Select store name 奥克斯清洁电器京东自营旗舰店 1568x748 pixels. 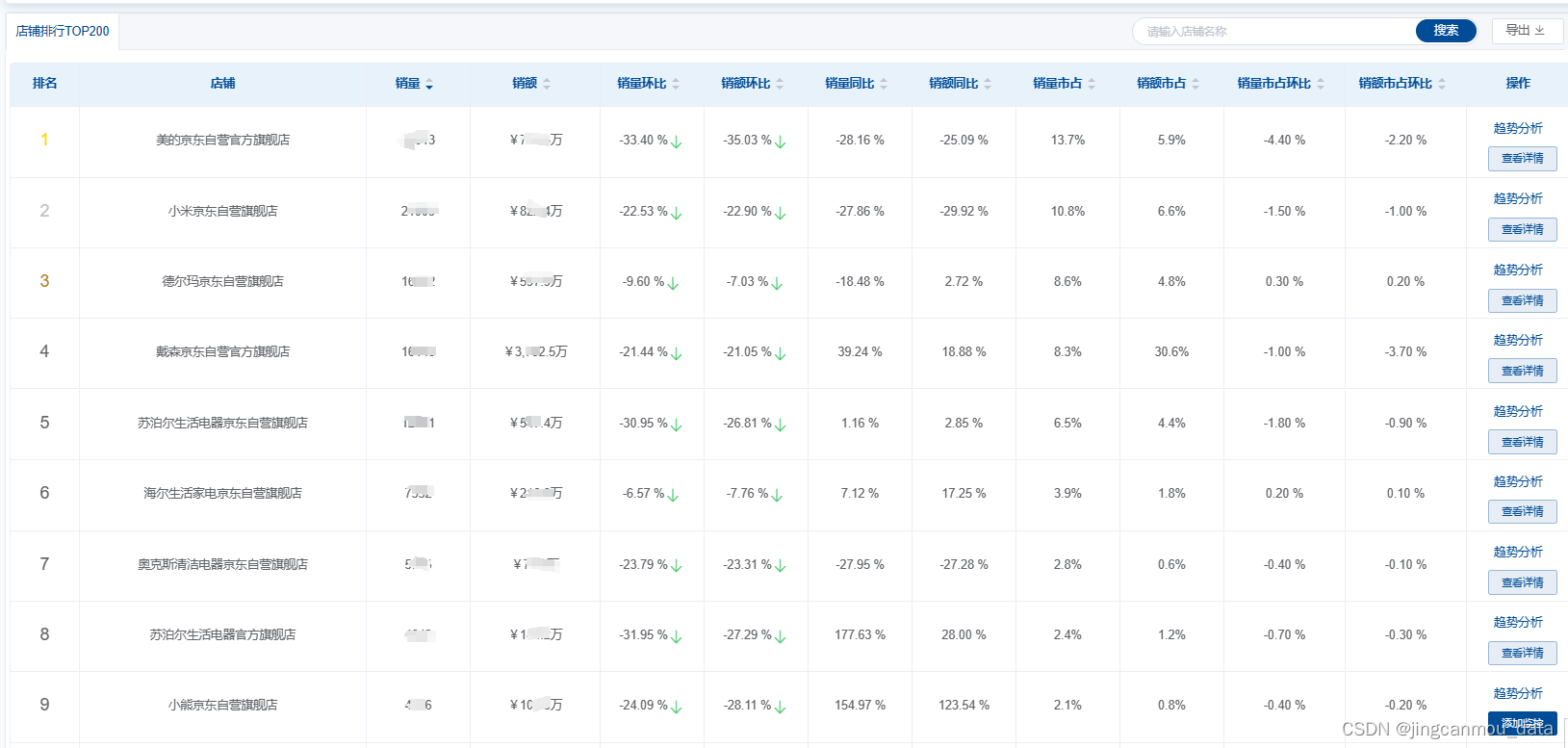222,564
